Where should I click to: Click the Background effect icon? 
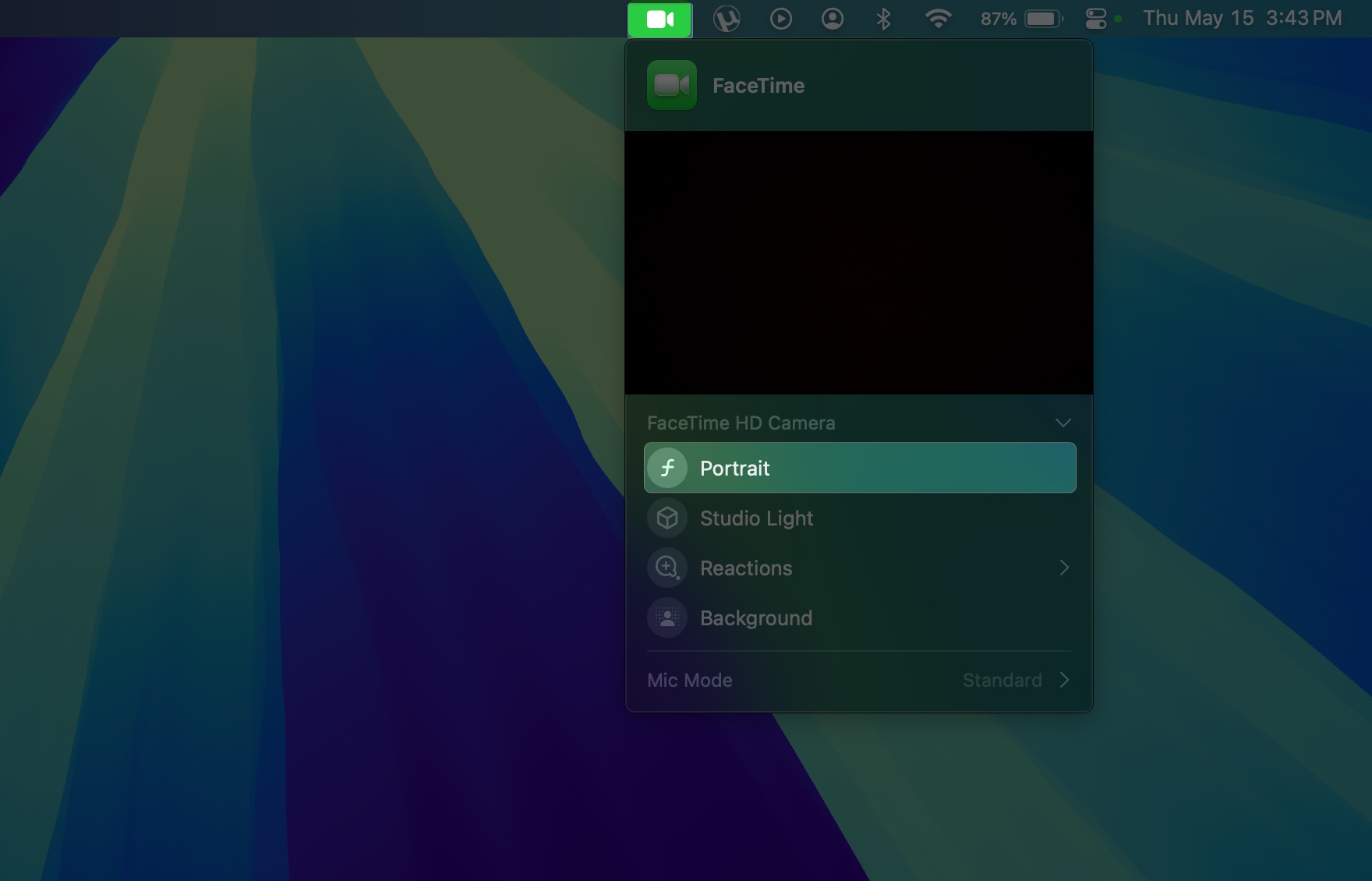(x=667, y=617)
